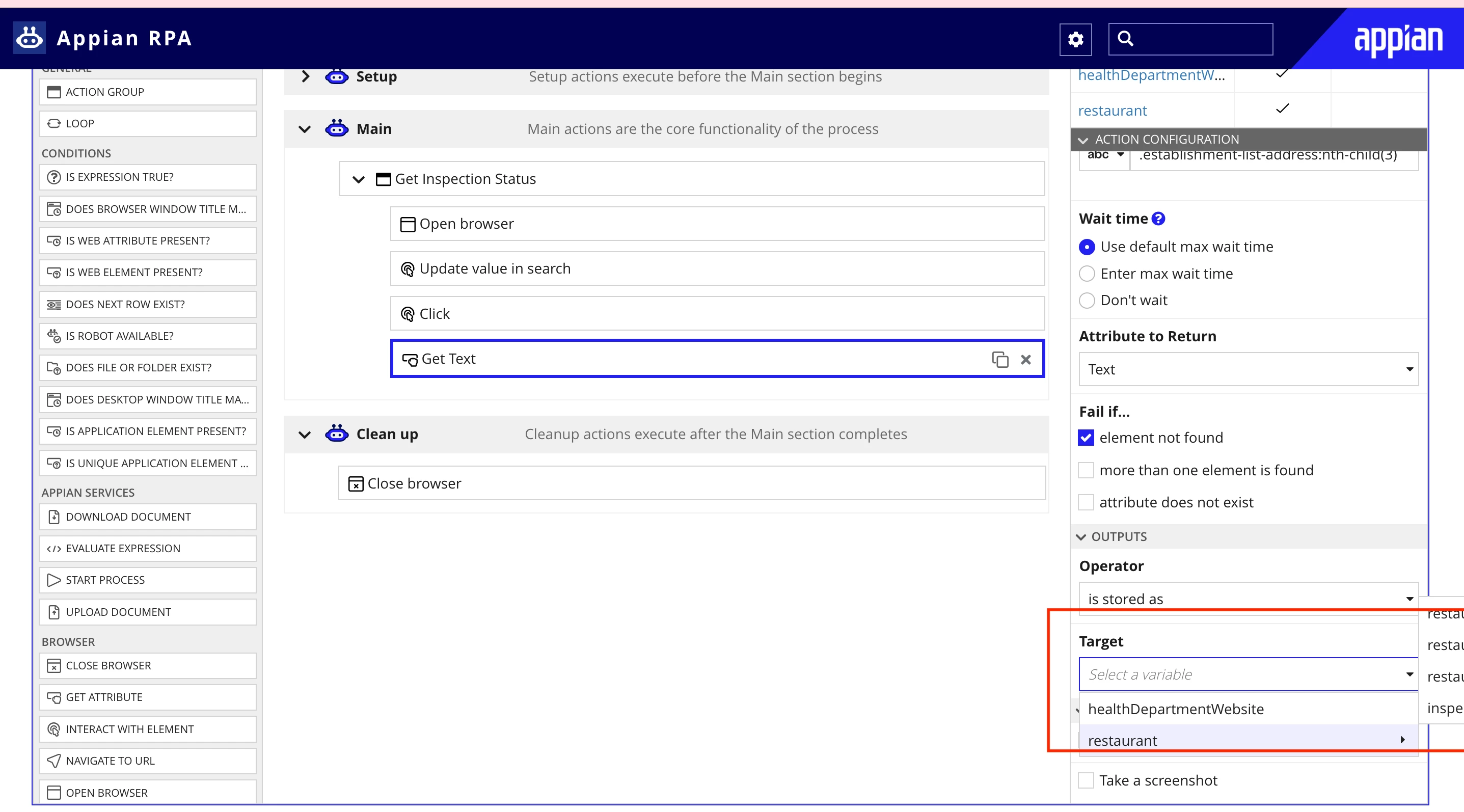1464x812 pixels.
Task: Open the Operator dropdown
Action: tap(1249, 599)
